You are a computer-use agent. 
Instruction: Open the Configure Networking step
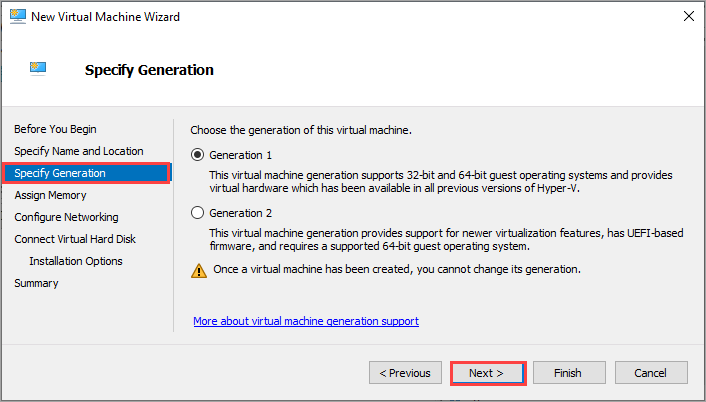[66, 217]
